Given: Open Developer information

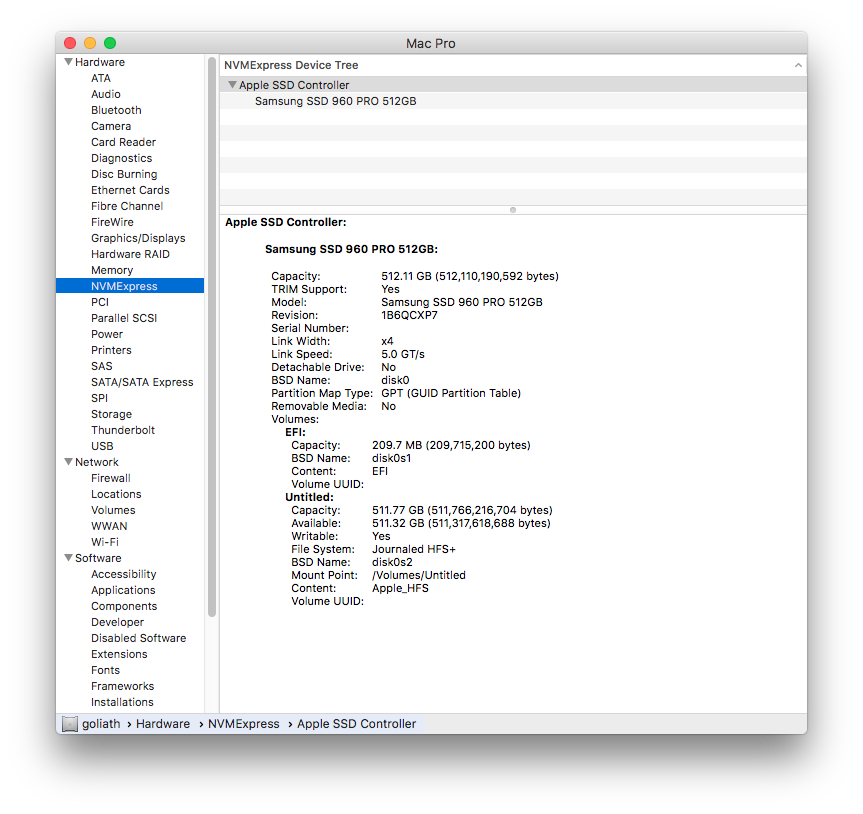Looking at the screenshot, I should (x=117, y=621).
